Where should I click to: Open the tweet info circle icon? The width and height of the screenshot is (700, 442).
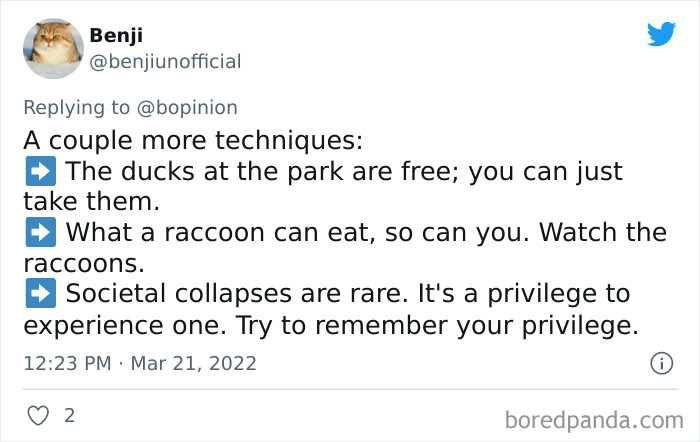[661, 363]
